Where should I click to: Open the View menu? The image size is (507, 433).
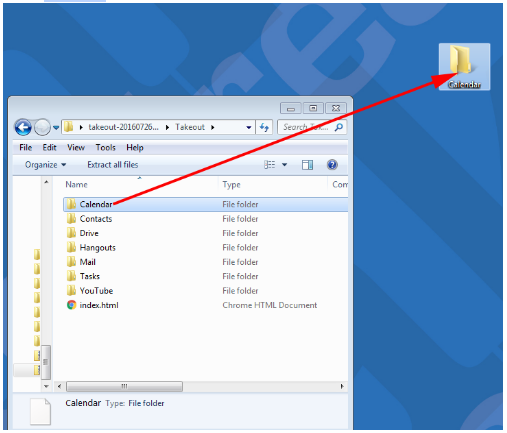click(76, 147)
